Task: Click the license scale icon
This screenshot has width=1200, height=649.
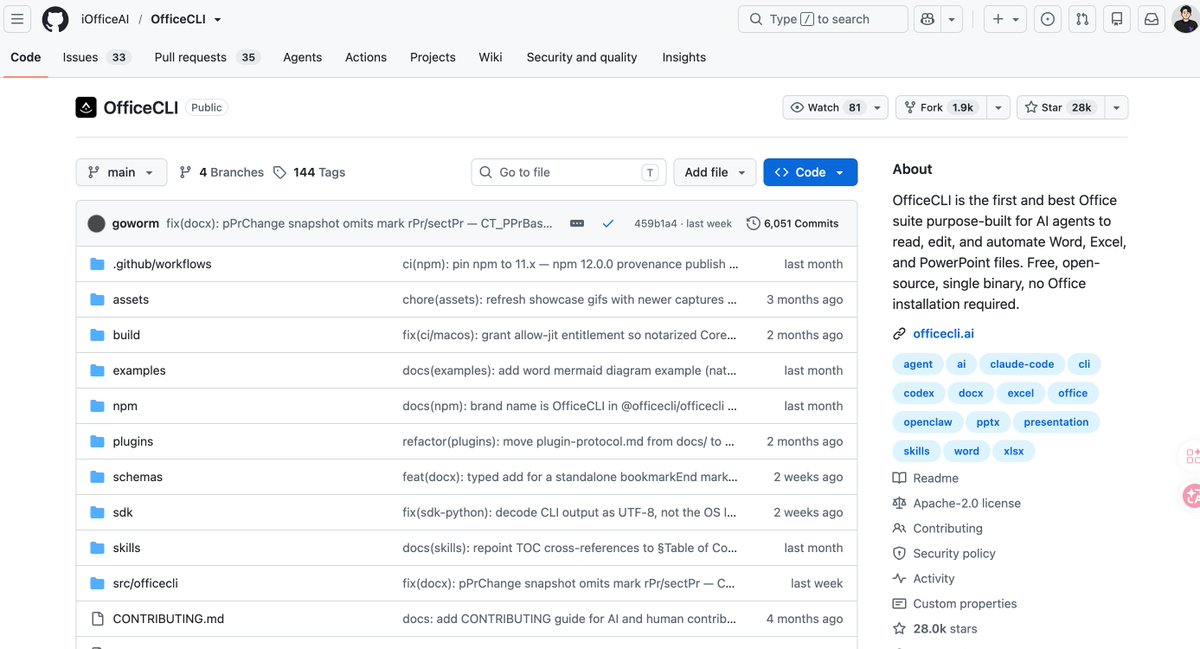Action: tap(900, 503)
